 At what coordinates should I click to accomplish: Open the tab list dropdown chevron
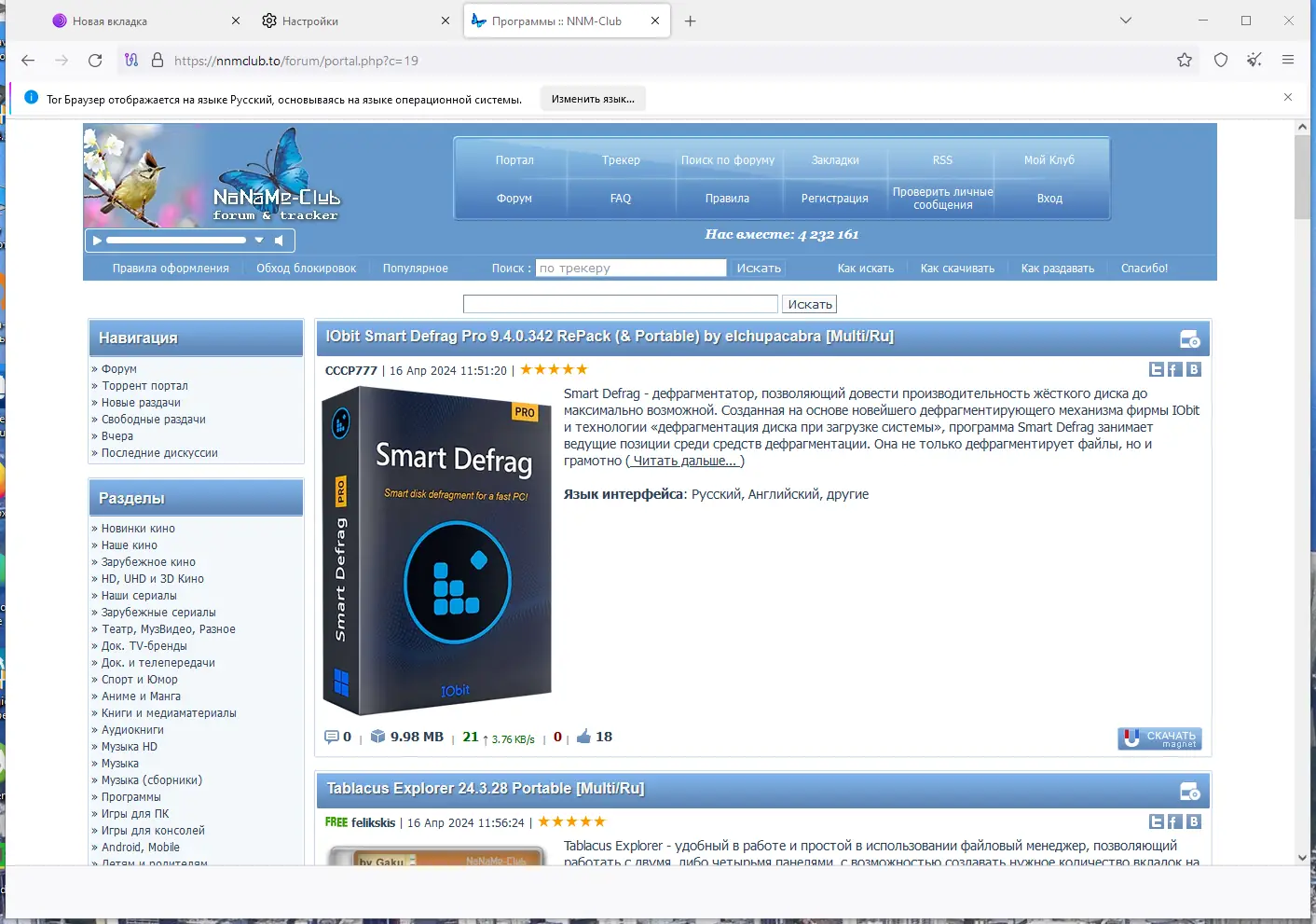(1126, 21)
